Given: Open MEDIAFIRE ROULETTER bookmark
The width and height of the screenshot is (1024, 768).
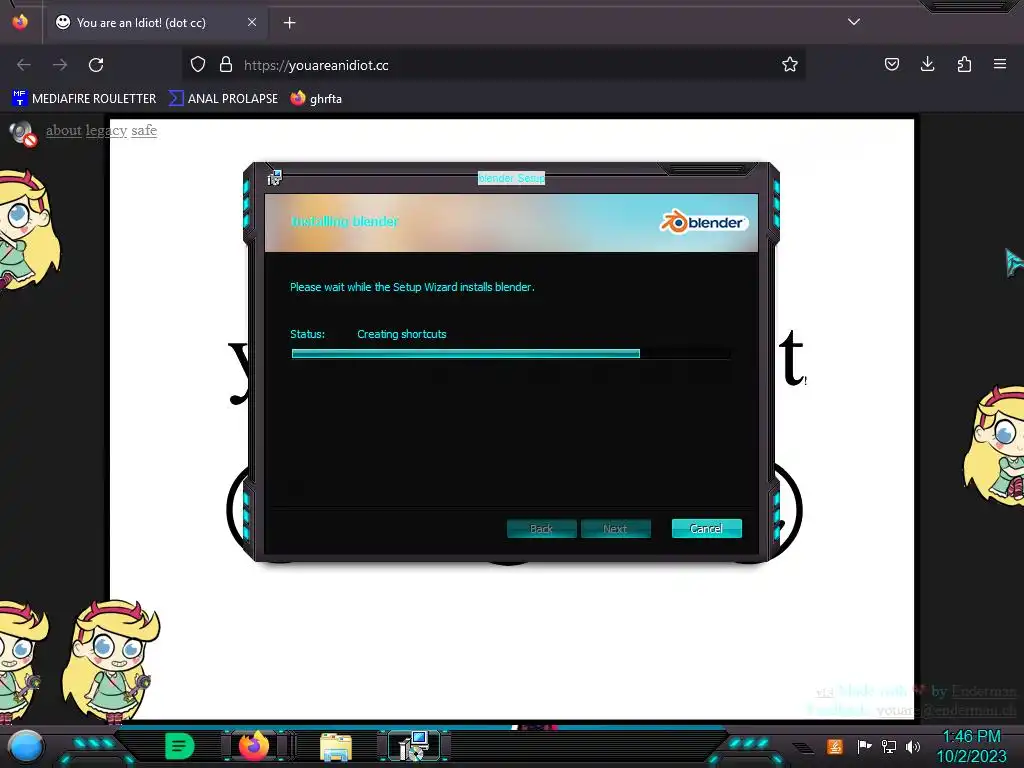Looking at the screenshot, I should [x=84, y=99].
